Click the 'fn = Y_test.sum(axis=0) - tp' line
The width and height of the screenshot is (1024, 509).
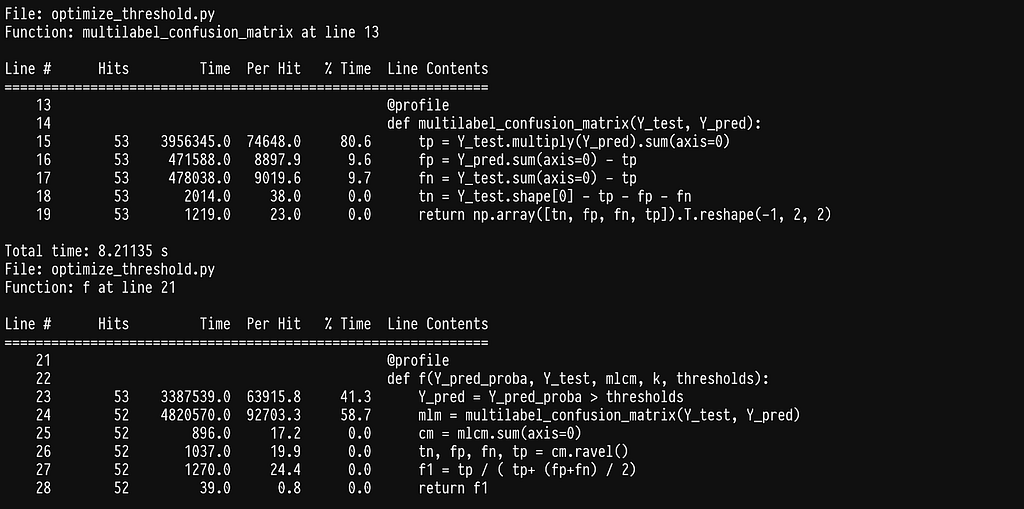coord(528,178)
